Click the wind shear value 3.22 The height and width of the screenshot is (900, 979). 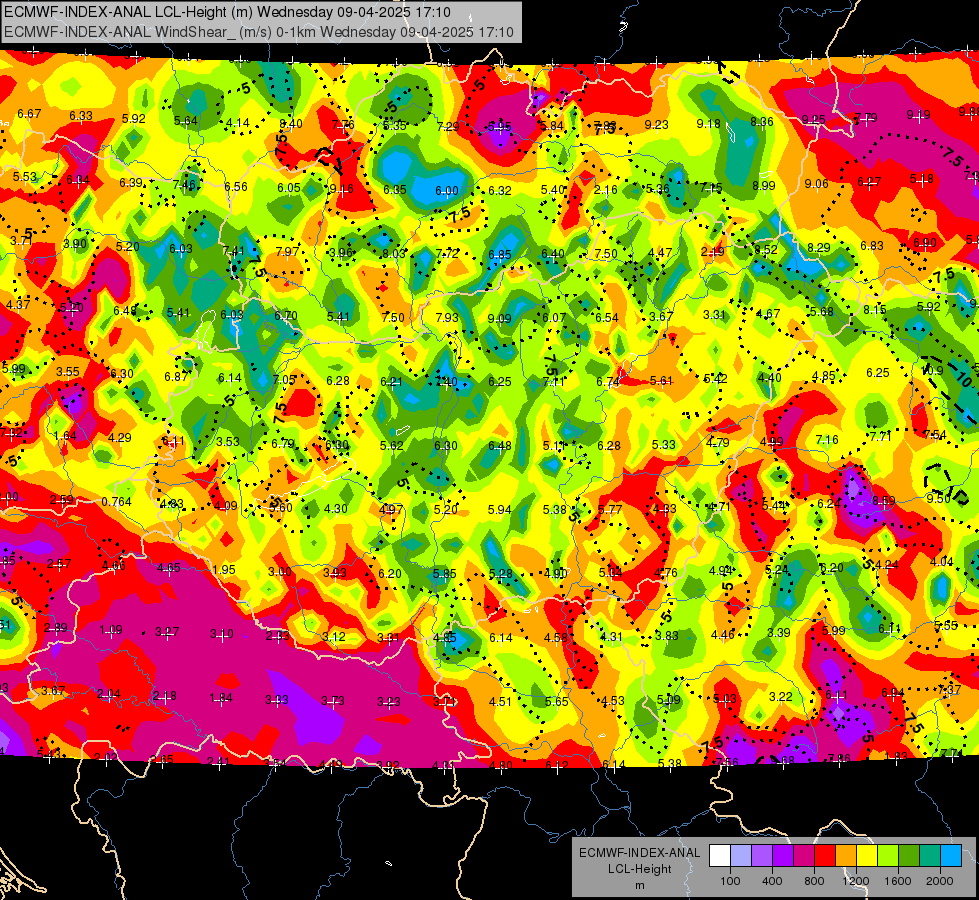pos(780,696)
